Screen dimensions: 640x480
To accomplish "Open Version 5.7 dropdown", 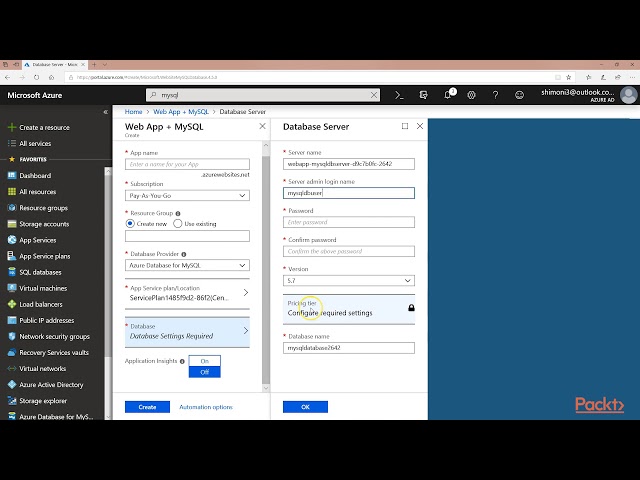I will coord(349,280).
